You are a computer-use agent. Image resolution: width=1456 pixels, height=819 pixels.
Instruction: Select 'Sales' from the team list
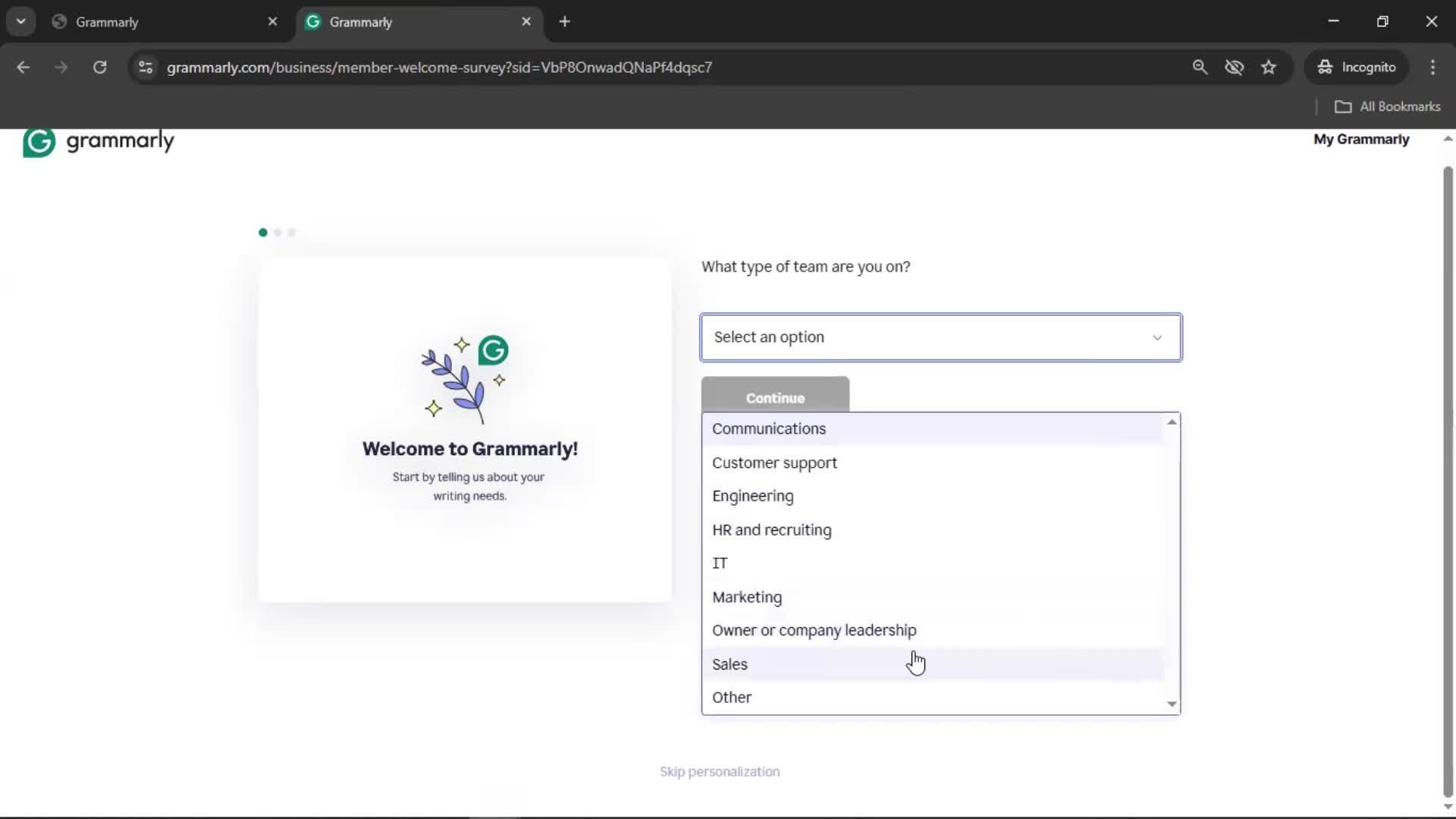click(730, 664)
